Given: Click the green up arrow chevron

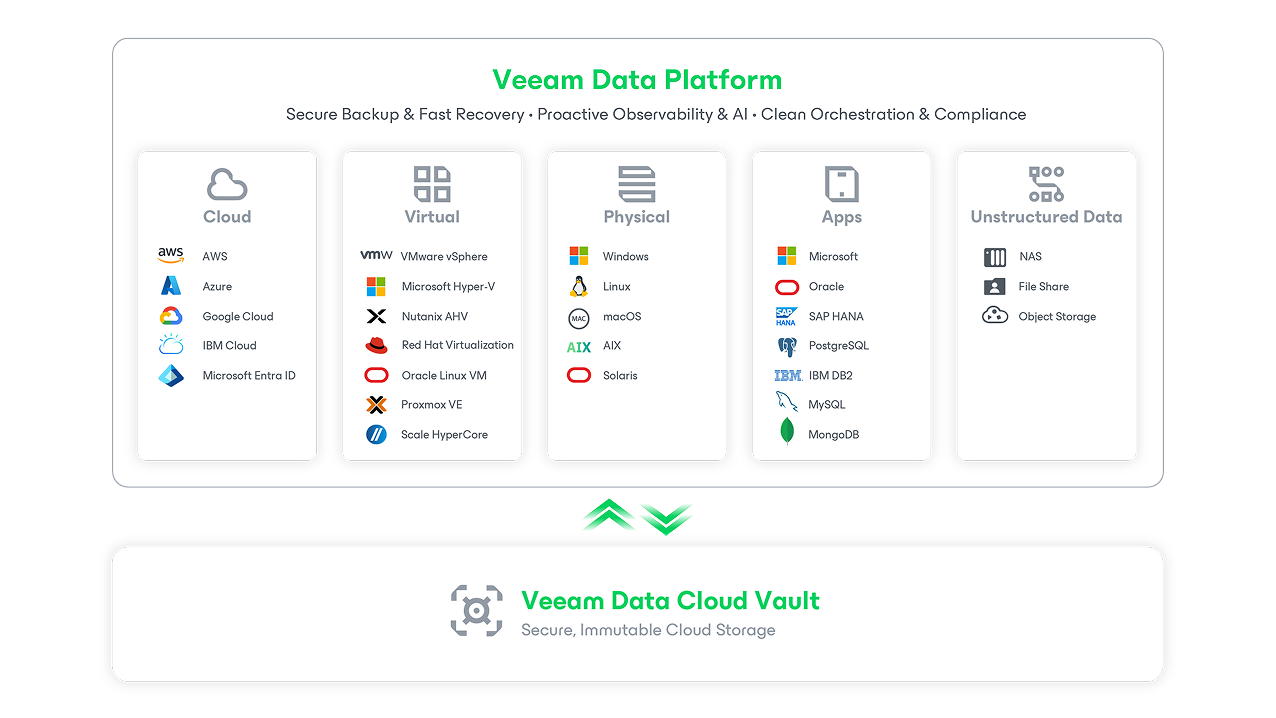Looking at the screenshot, I should pos(609,514).
